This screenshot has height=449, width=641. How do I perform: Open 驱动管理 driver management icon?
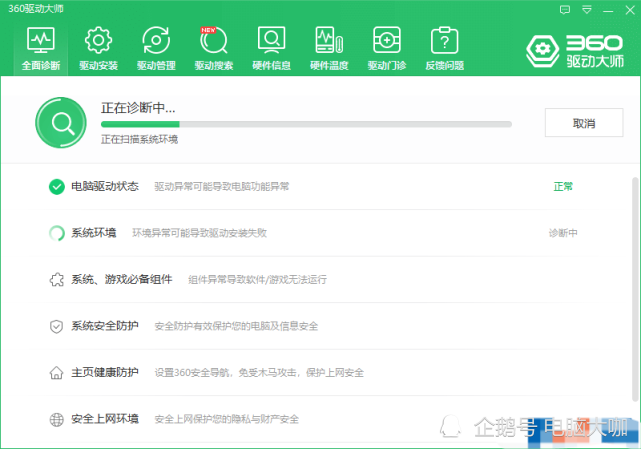click(x=156, y=40)
